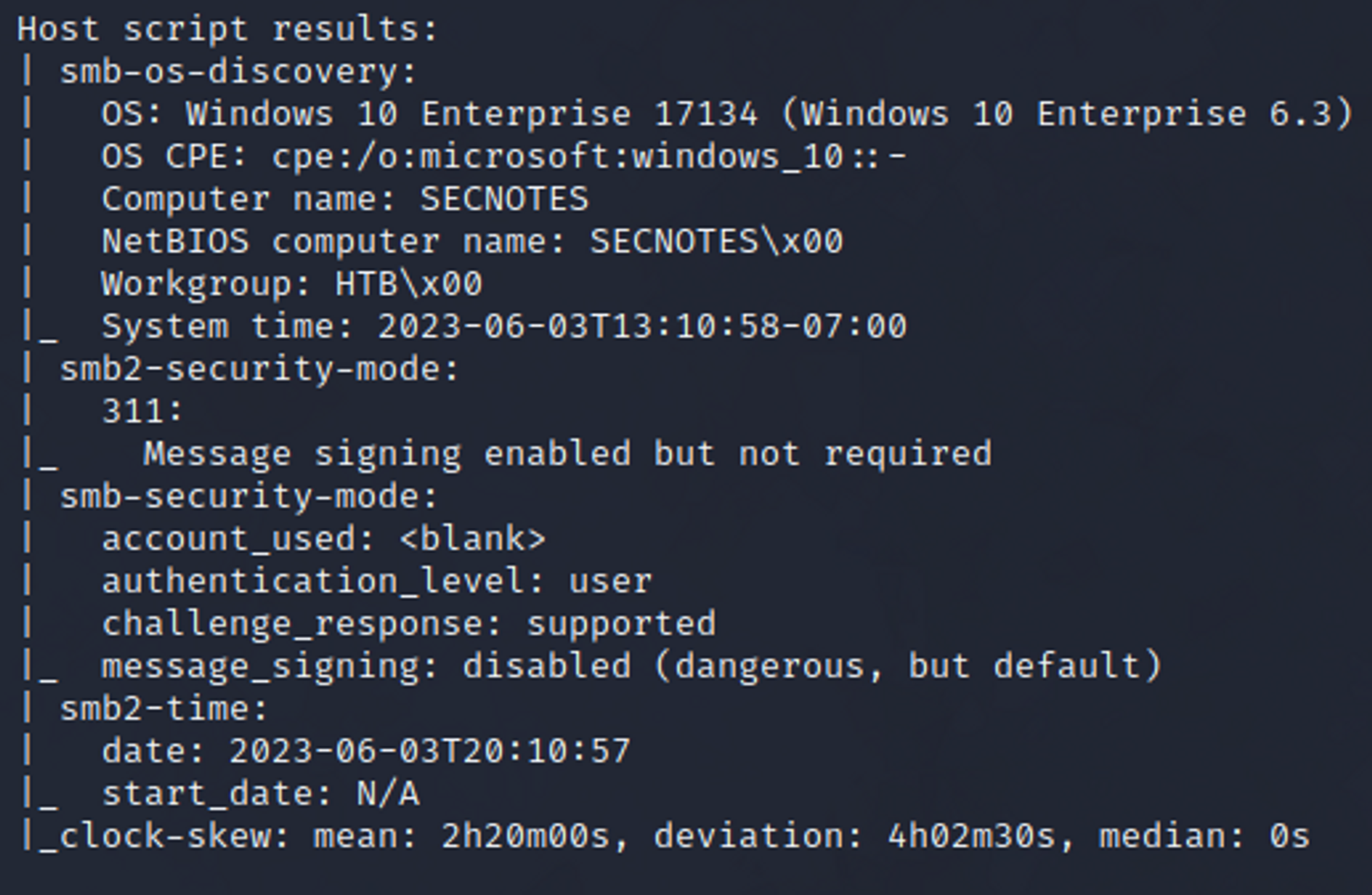Click the 'start_date: N/A' line
Viewport: 1372px width, 895px height.
[260, 794]
